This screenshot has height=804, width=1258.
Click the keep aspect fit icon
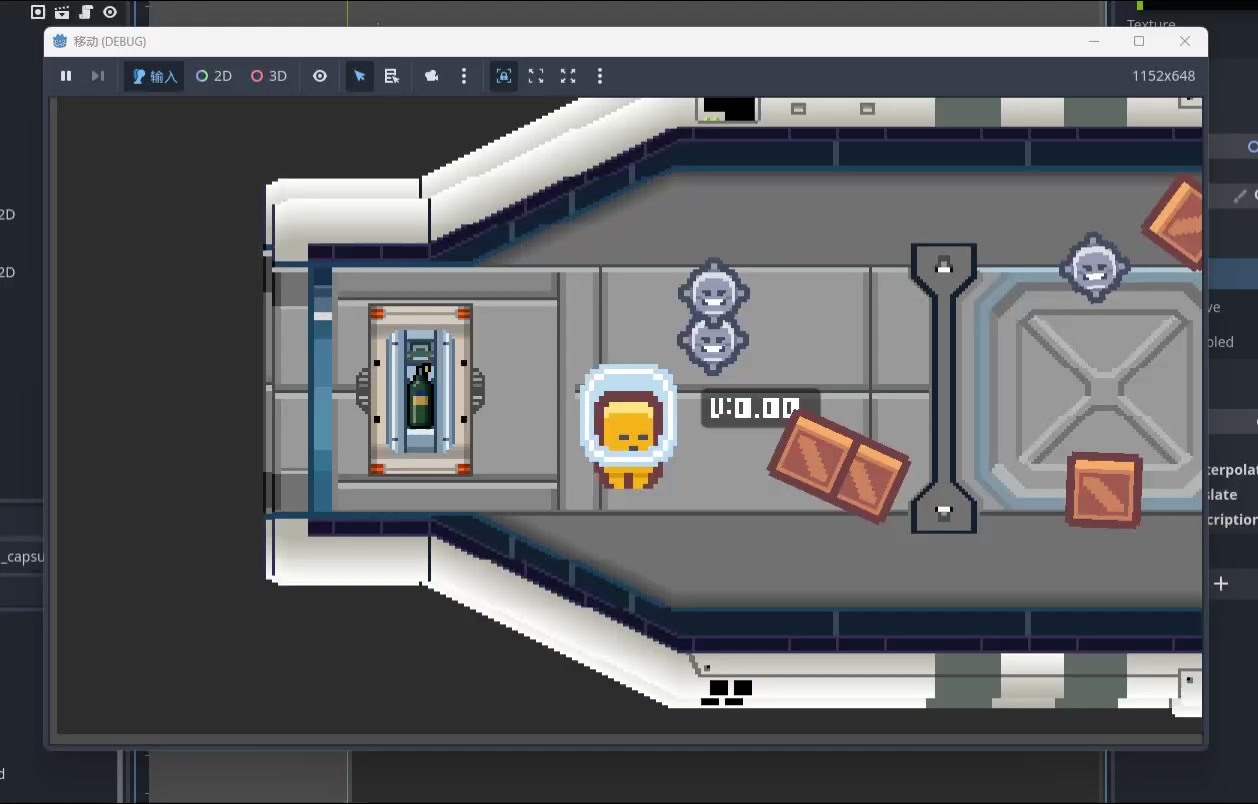(x=536, y=76)
